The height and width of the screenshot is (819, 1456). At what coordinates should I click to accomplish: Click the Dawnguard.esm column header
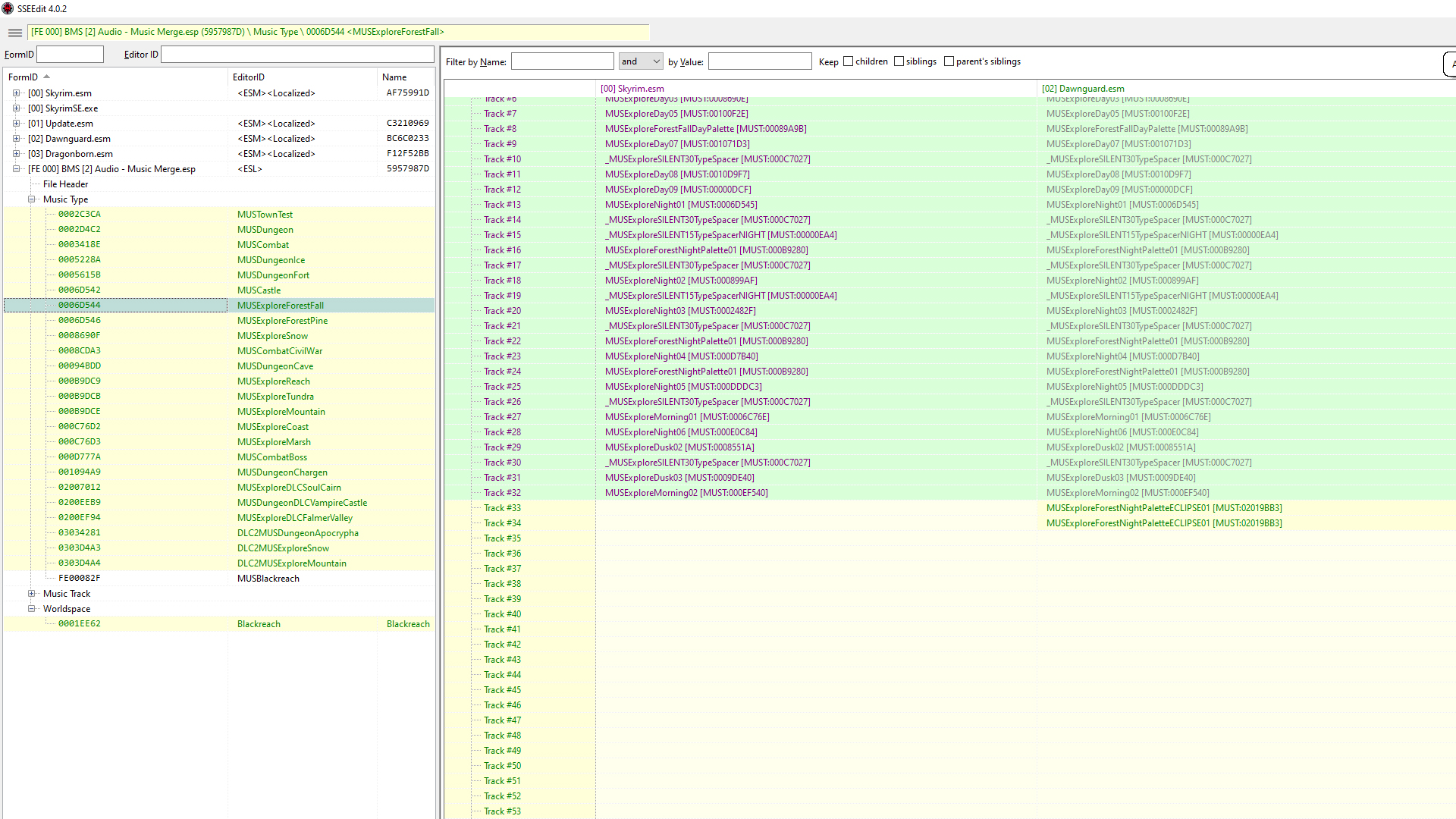click(1083, 89)
